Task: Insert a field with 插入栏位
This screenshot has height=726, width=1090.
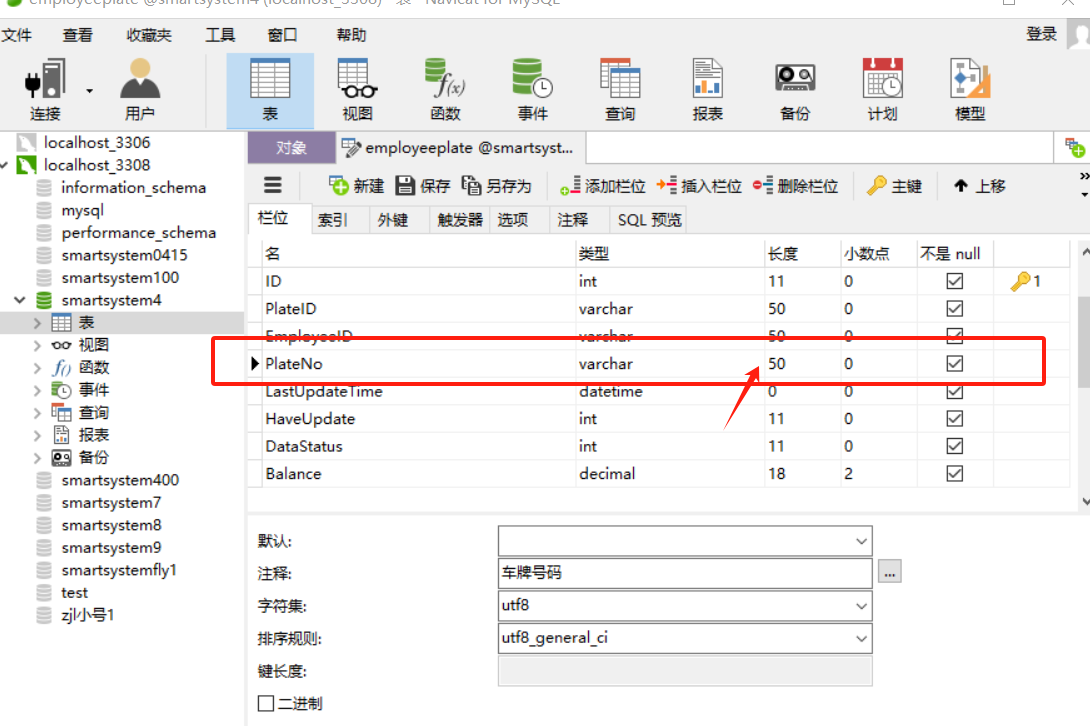Action: point(699,186)
